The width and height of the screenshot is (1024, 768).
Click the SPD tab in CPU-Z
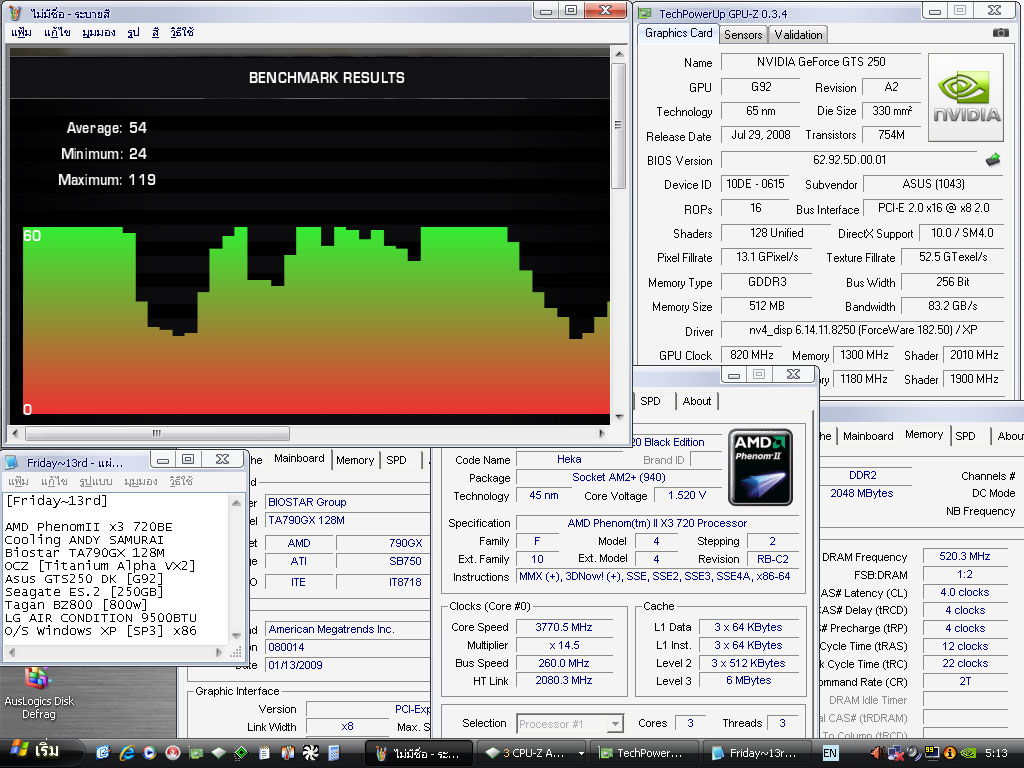tap(650, 401)
